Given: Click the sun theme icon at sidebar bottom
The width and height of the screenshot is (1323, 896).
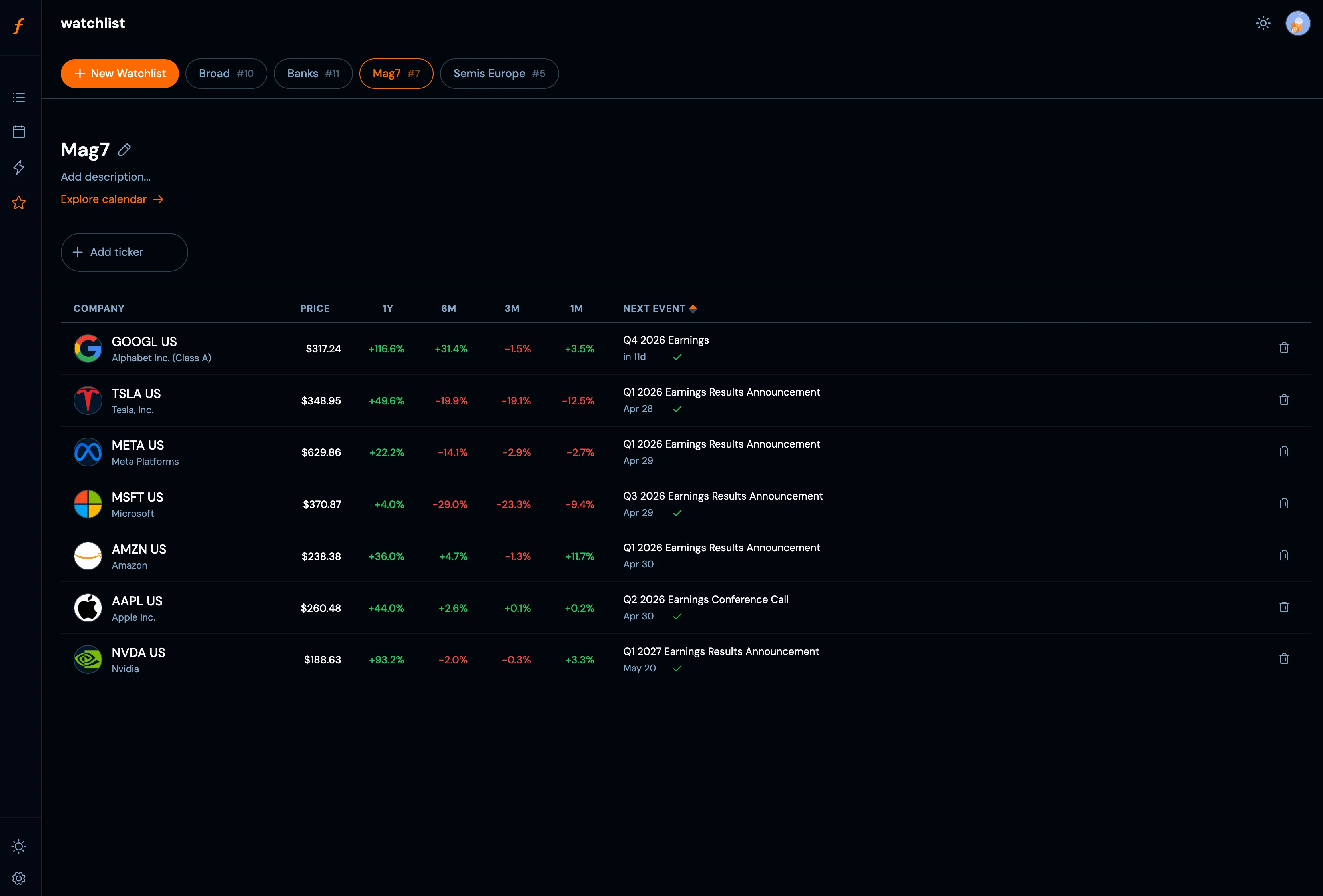Looking at the screenshot, I should pyautogui.click(x=19, y=846).
